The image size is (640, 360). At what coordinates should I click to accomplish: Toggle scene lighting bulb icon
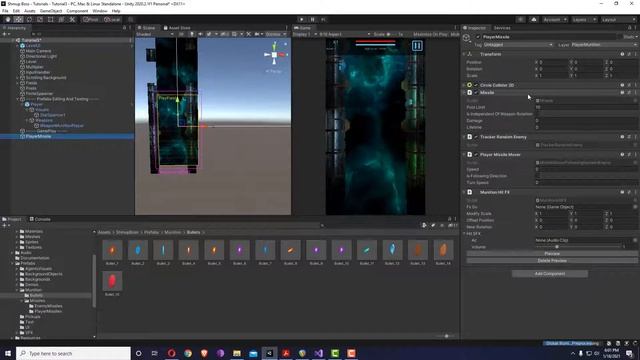[x=191, y=34]
